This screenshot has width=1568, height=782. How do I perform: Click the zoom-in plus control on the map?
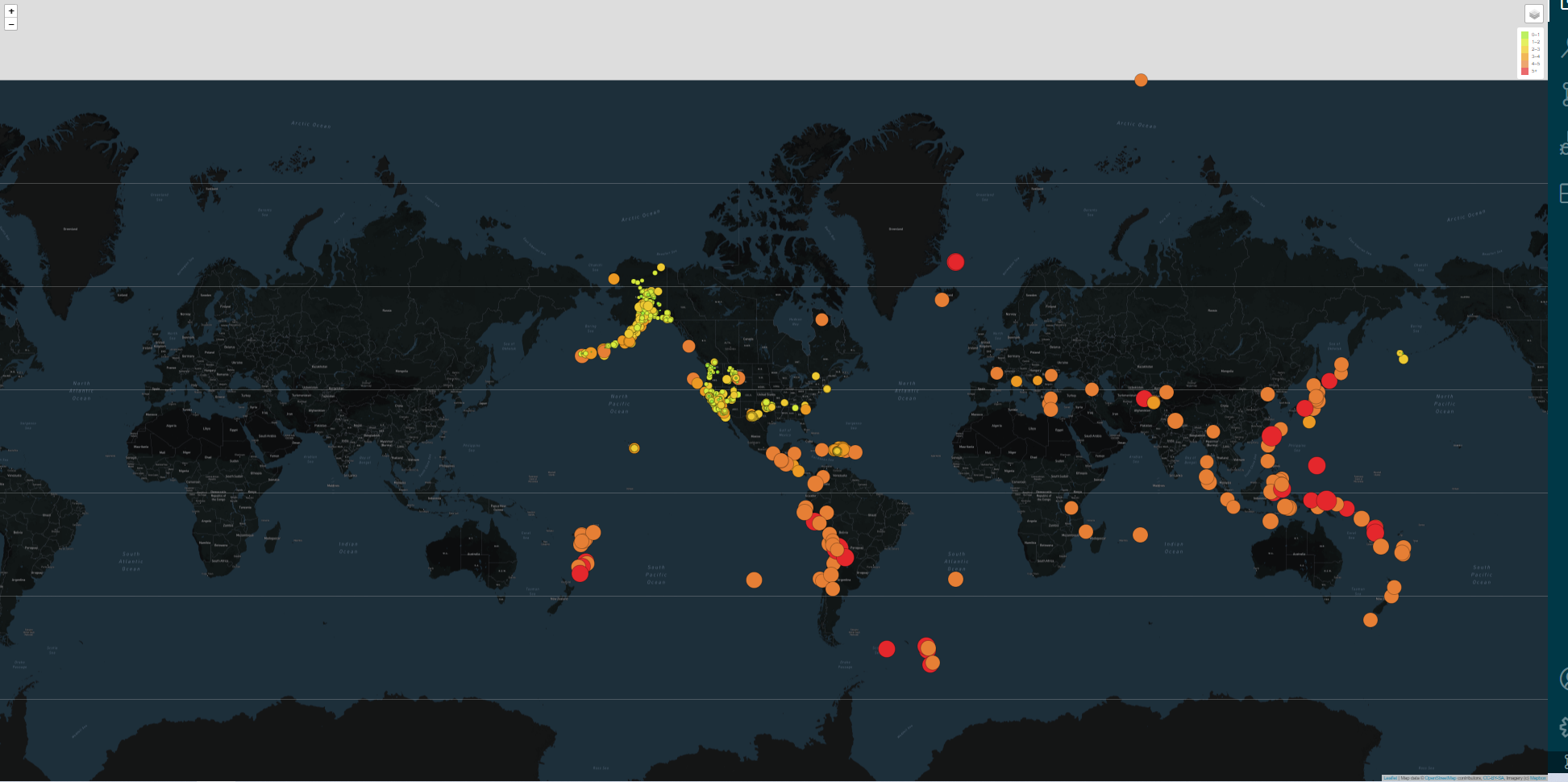(x=10, y=11)
